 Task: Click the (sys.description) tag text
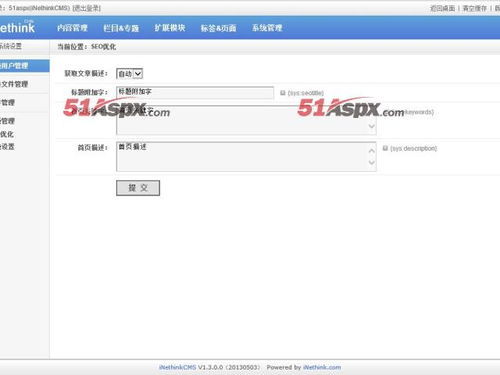[413, 148]
